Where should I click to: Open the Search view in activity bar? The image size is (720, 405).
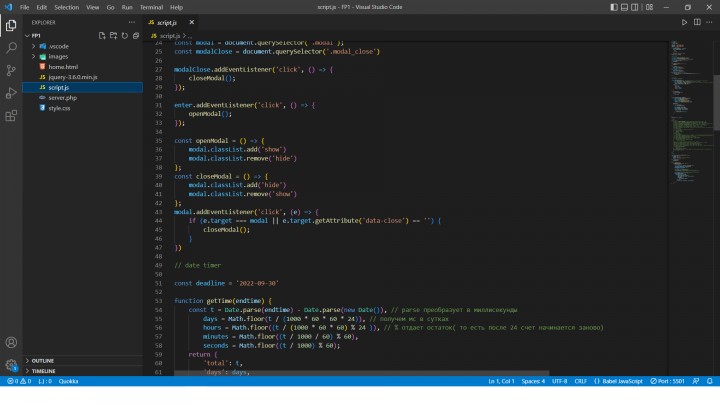click(11, 48)
